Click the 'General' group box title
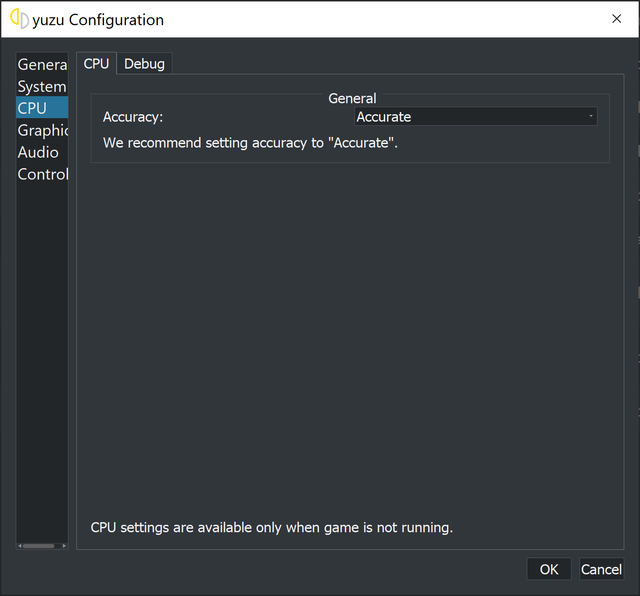 point(352,98)
